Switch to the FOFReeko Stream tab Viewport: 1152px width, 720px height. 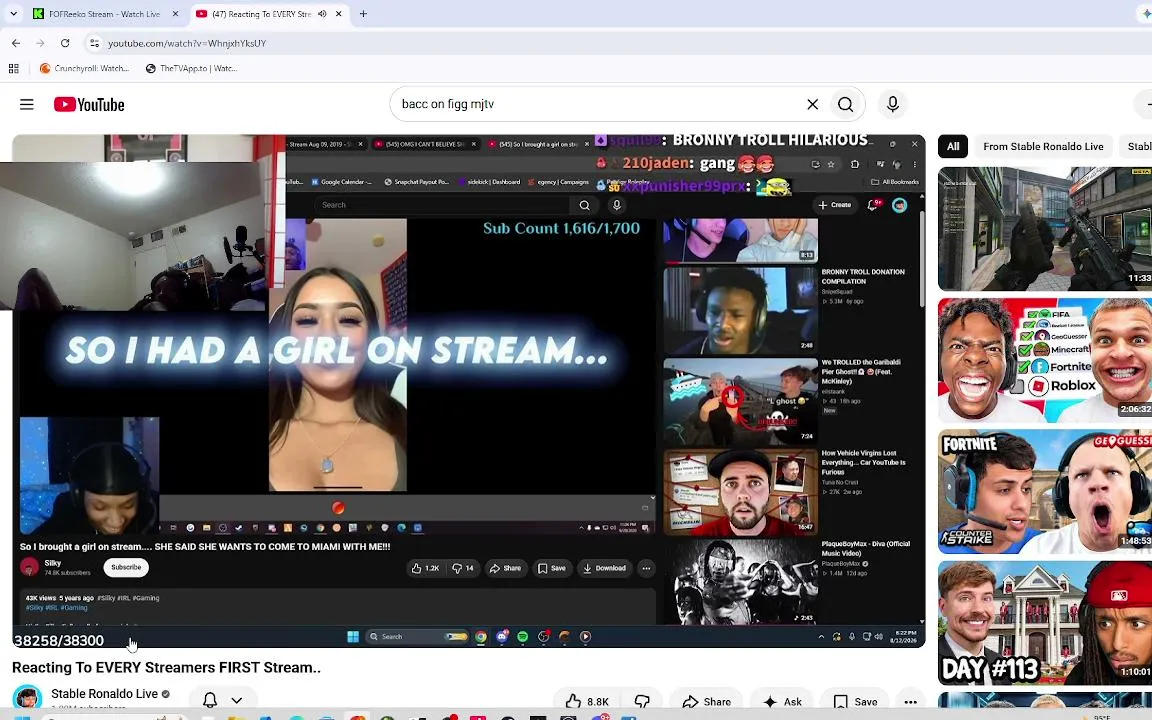coord(104,14)
